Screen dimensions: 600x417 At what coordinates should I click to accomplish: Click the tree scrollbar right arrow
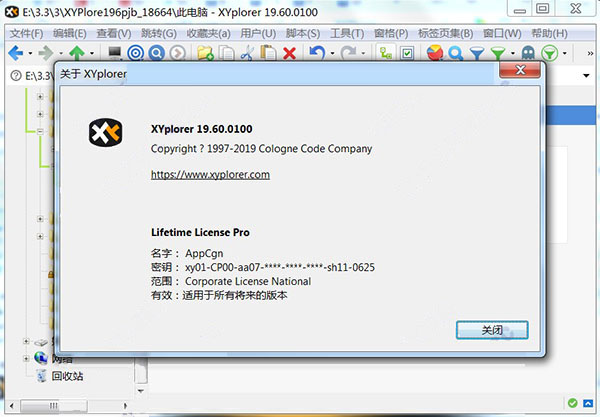click(125, 406)
